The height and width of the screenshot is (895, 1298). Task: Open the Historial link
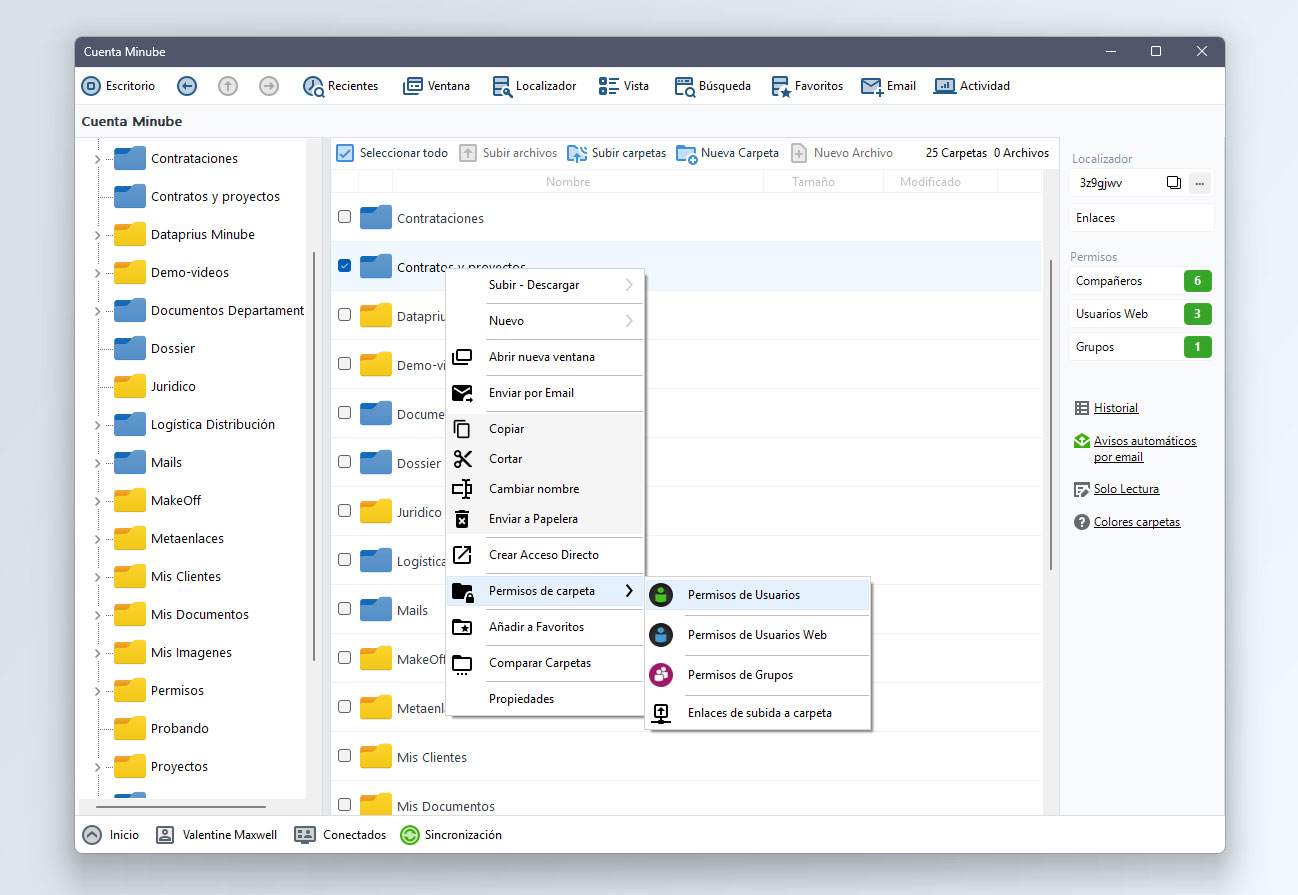pos(1115,408)
